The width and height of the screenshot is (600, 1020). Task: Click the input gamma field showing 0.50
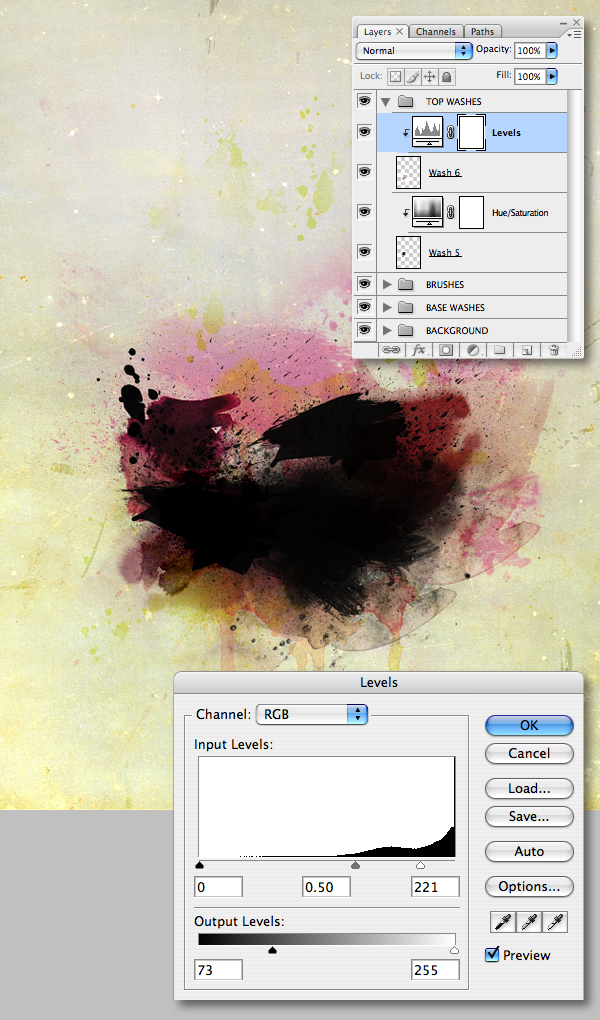(327, 887)
